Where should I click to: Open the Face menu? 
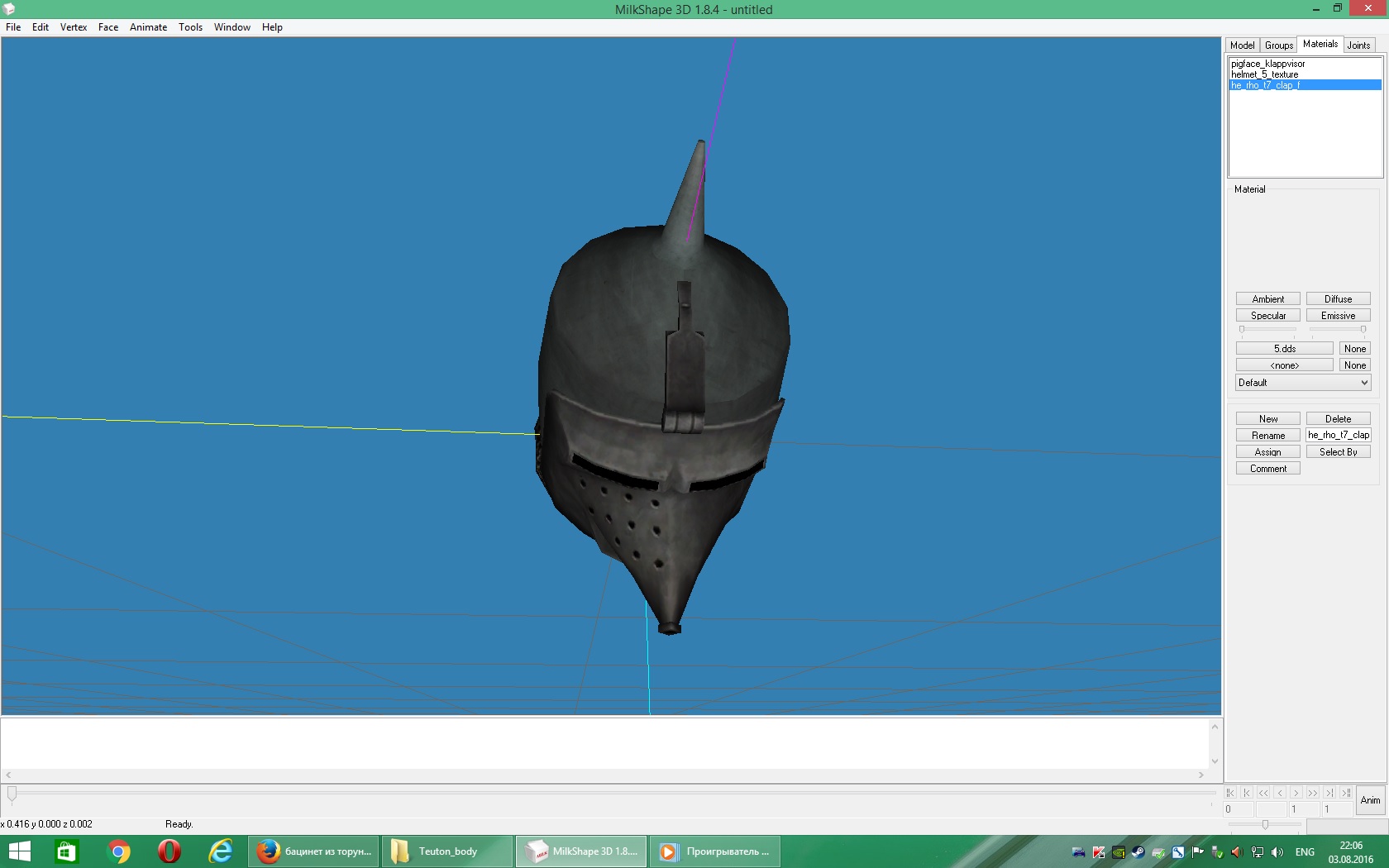pos(108,27)
